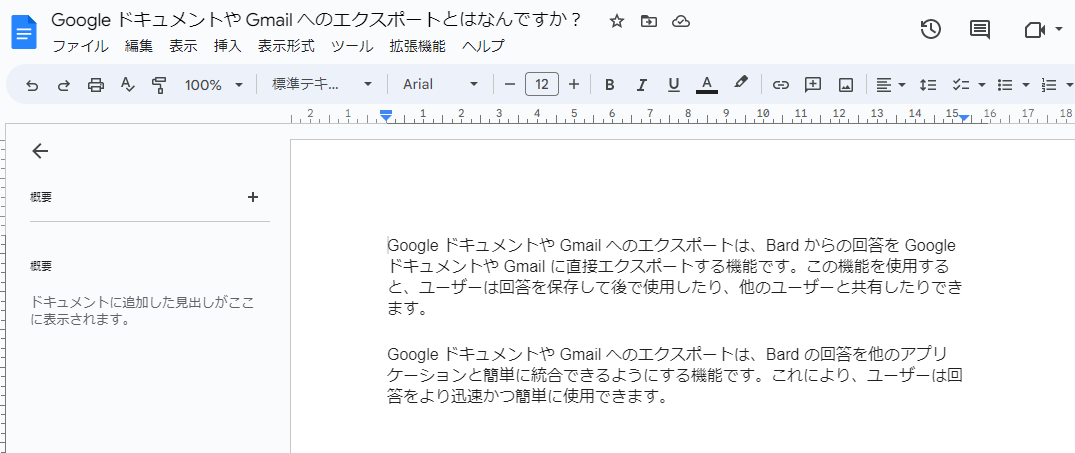Open the 表示形式 menu

tap(286, 46)
